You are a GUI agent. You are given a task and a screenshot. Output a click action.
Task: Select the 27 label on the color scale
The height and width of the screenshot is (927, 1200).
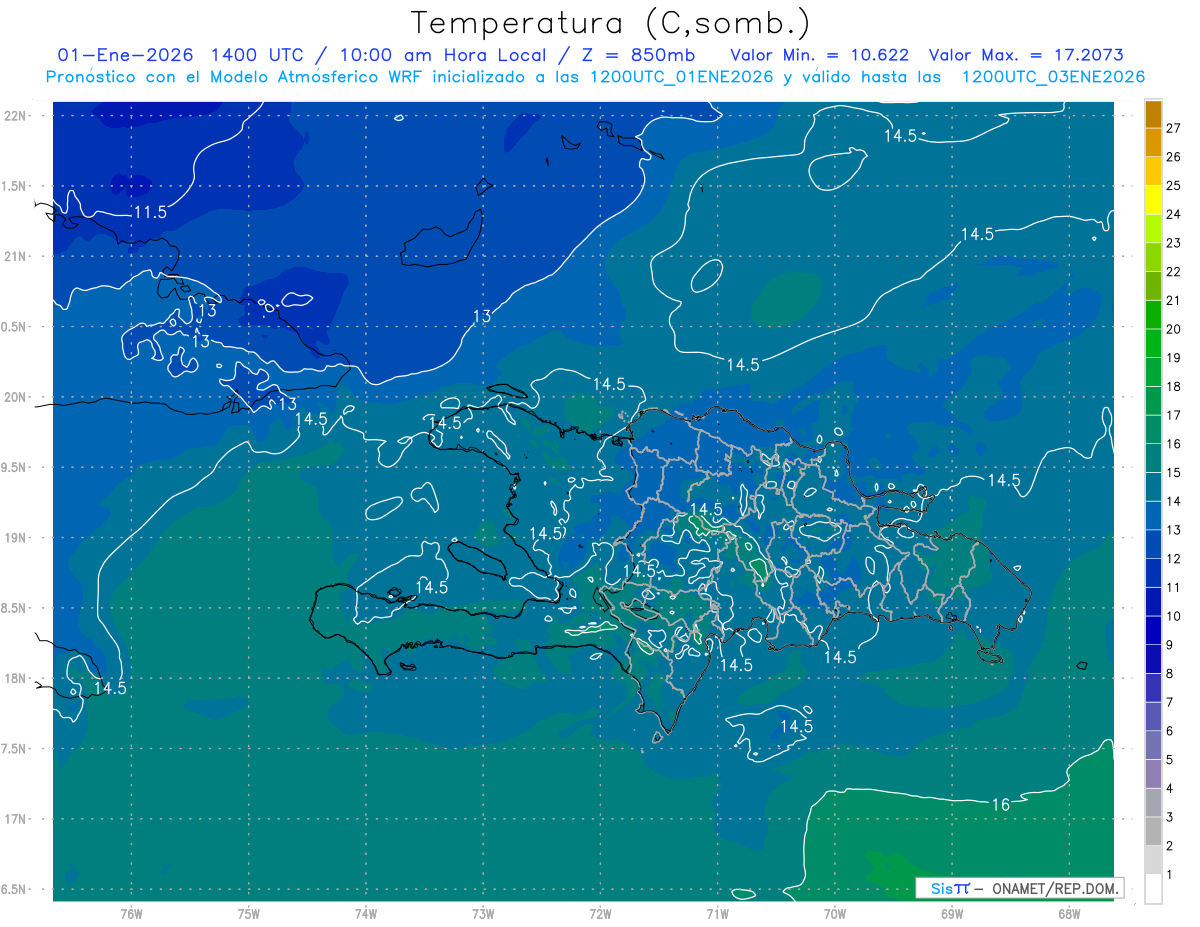tap(1173, 128)
